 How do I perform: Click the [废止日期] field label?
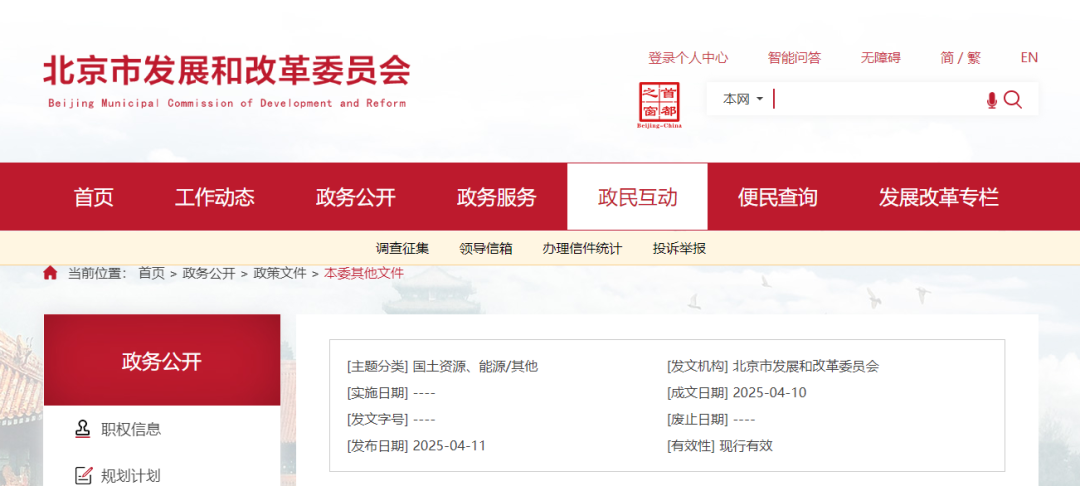point(698,419)
